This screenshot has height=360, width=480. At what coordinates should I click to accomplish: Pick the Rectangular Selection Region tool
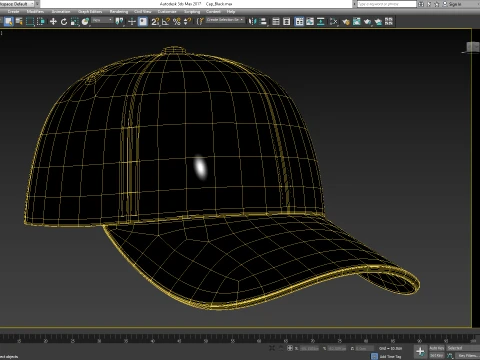coord(30,22)
